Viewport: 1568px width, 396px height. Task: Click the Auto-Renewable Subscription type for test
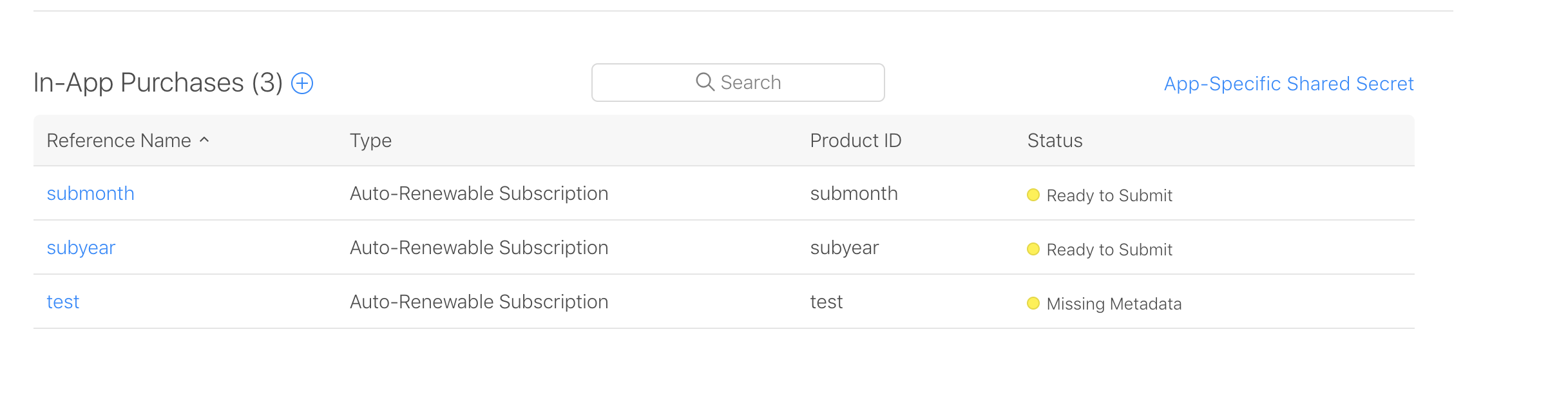click(x=479, y=302)
